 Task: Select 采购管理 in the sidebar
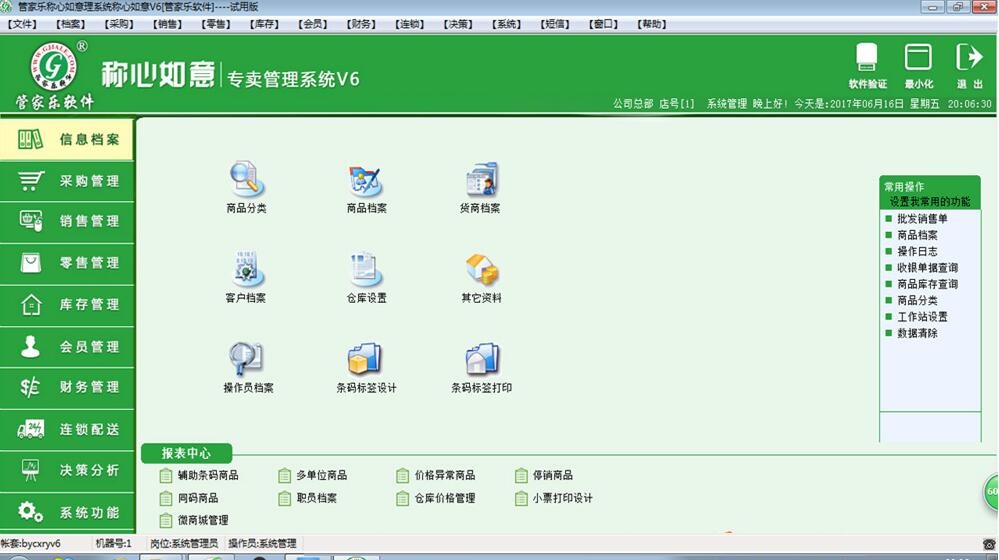tap(67, 181)
